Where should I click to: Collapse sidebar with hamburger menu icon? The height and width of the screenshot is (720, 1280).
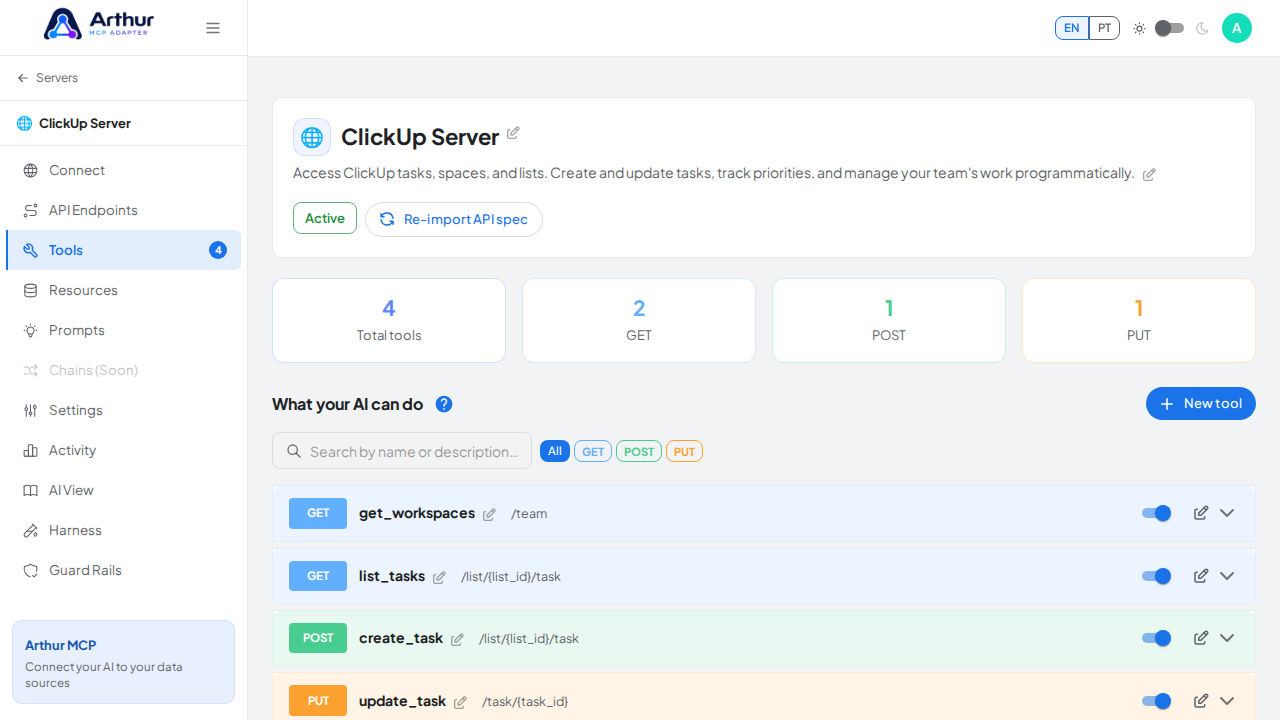pyautogui.click(x=213, y=28)
